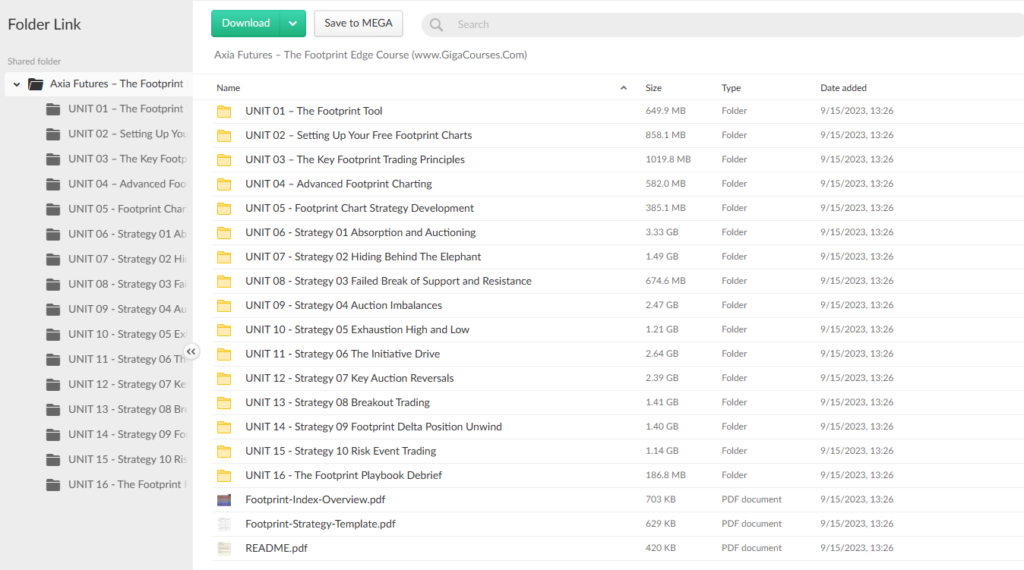Select 'UNIT 02 – Setting Up Your Free Footprint Charts'
The image size is (1024, 570).
(x=359, y=135)
